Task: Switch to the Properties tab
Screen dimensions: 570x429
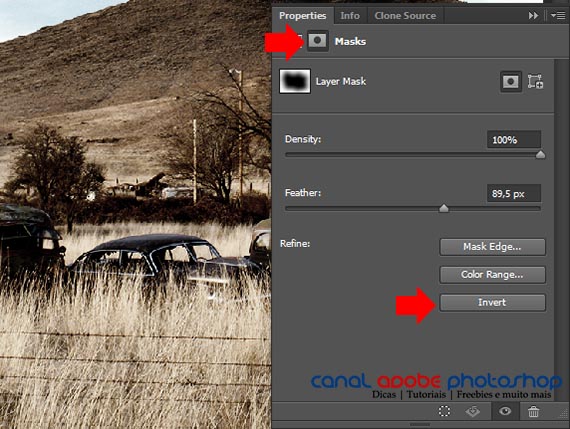Action: [302, 16]
